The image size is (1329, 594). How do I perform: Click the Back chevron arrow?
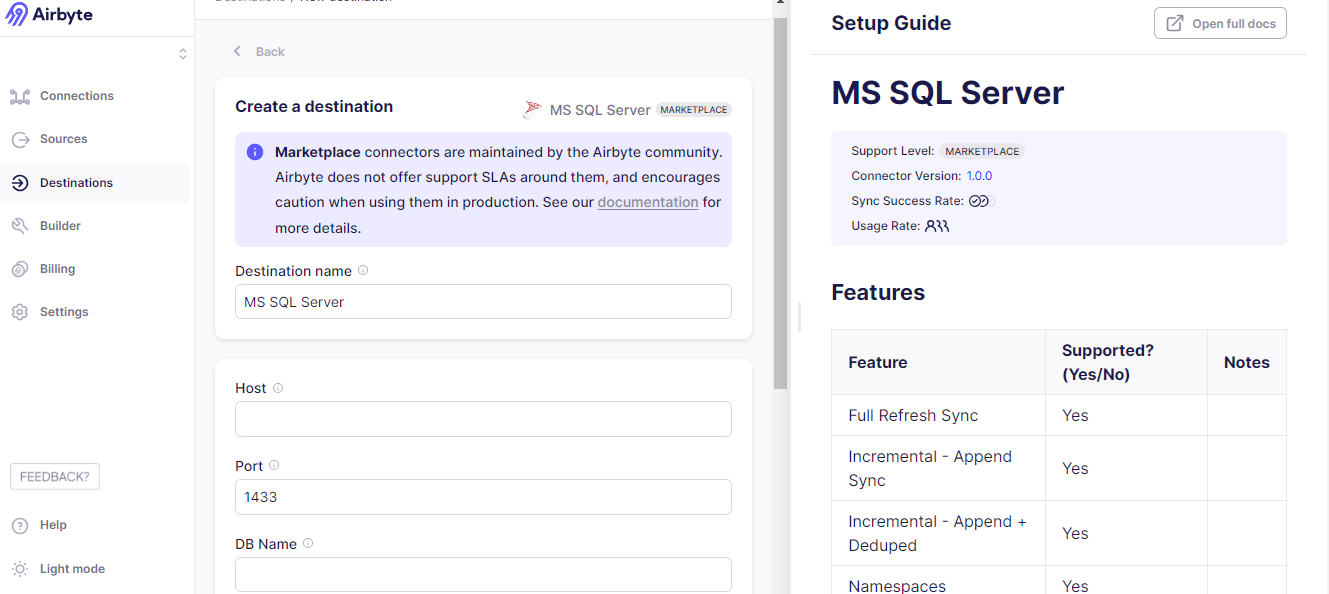[237, 51]
